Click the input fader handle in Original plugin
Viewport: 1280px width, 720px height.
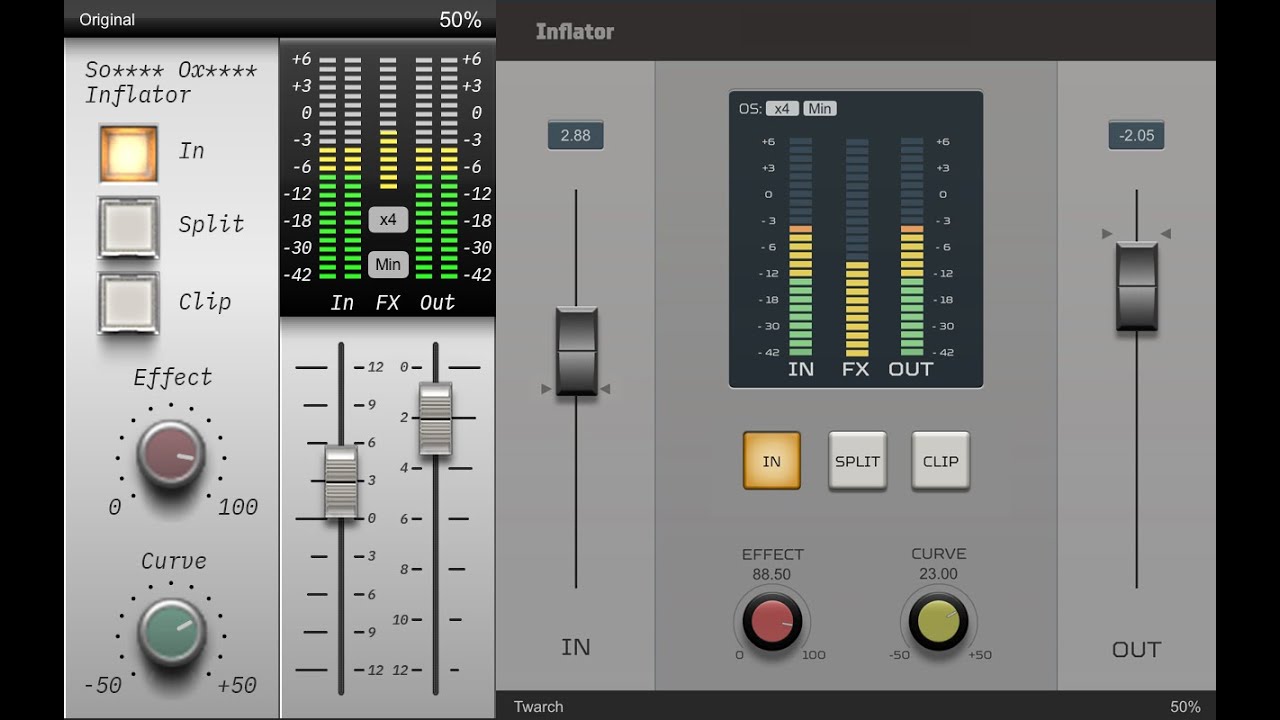click(341, 482)
